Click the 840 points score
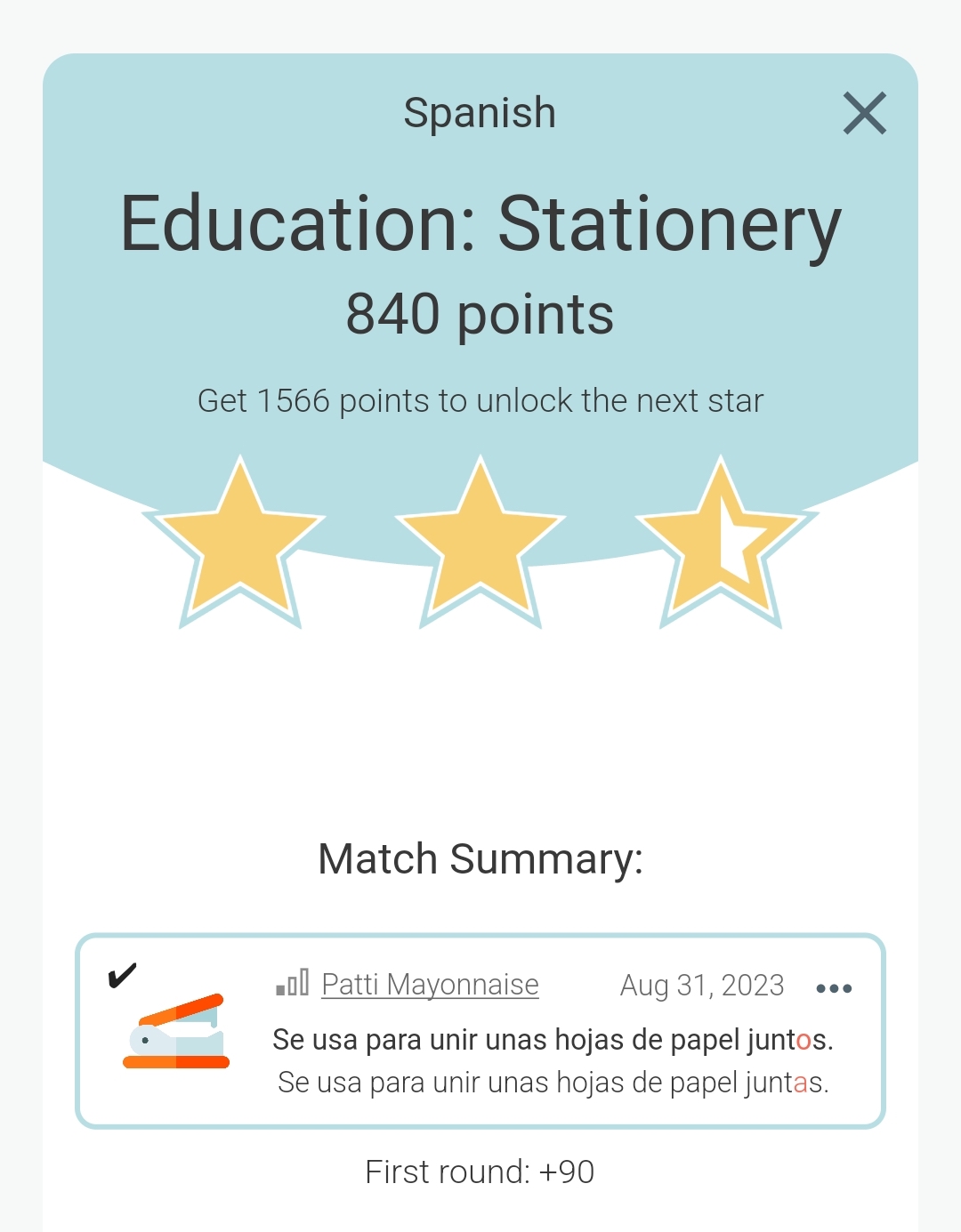Viewport: 961px width, 1232px height. (x=480, y=315)
